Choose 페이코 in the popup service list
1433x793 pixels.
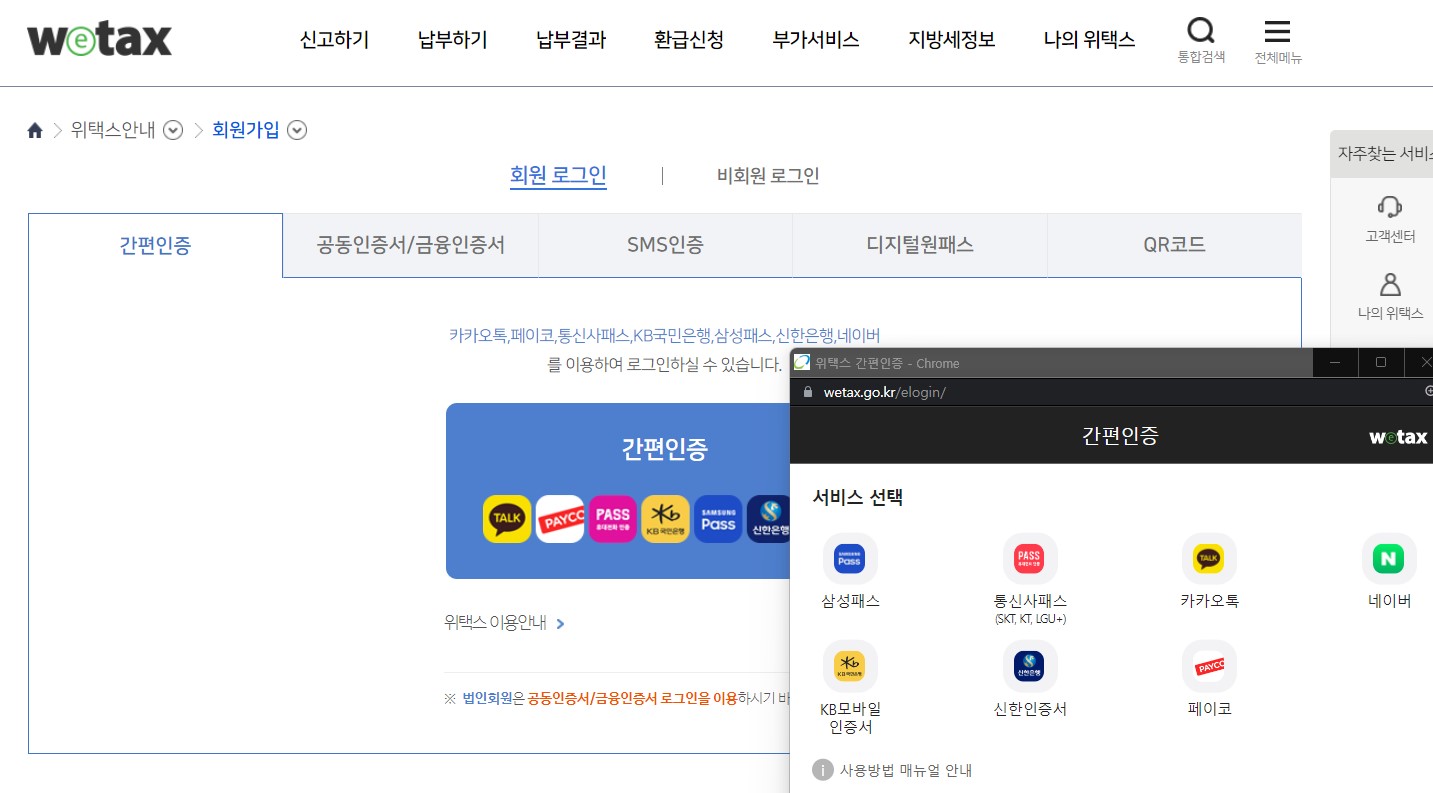(x=1209, y=680)
